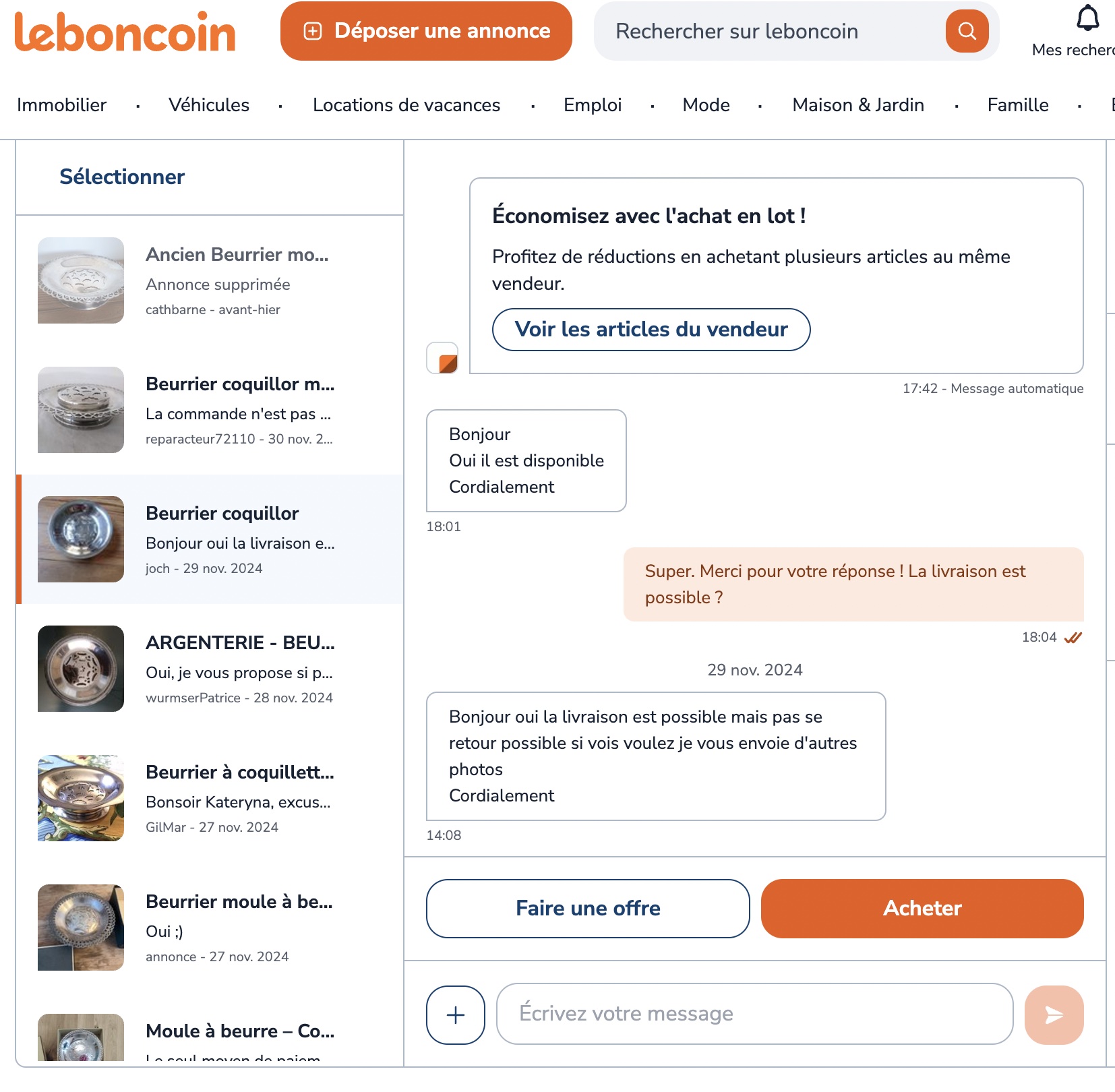
Task: Click the Acheter button
Action: [x=922, y=908]
